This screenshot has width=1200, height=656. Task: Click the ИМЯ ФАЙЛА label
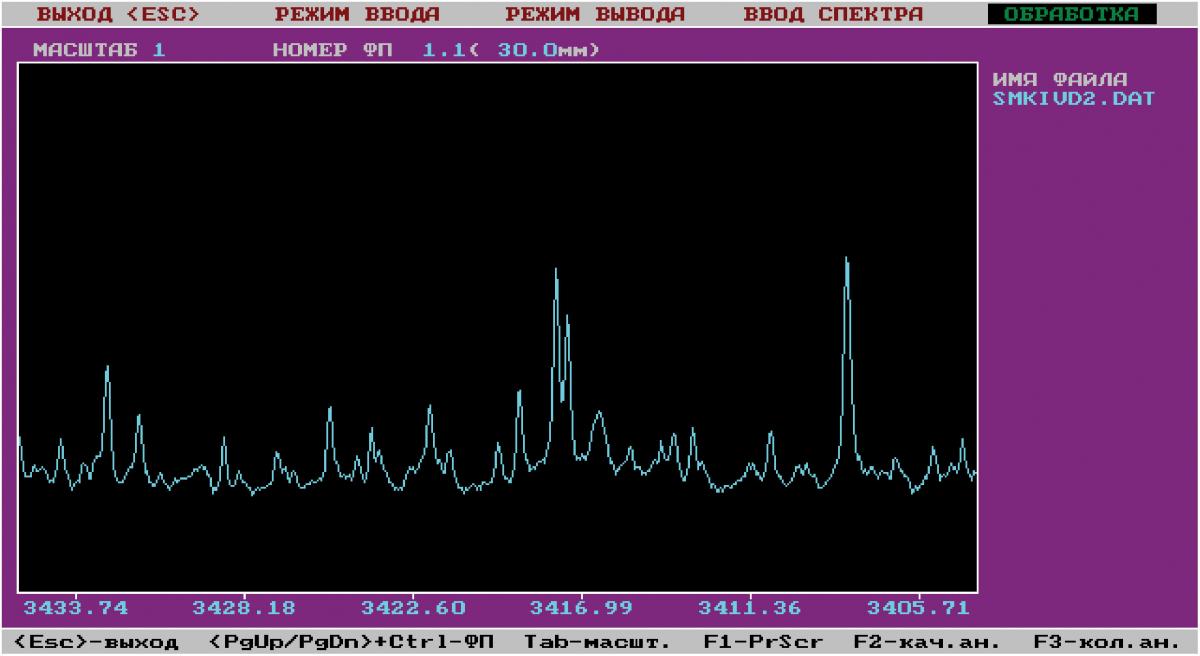[x=1060, y=80]
